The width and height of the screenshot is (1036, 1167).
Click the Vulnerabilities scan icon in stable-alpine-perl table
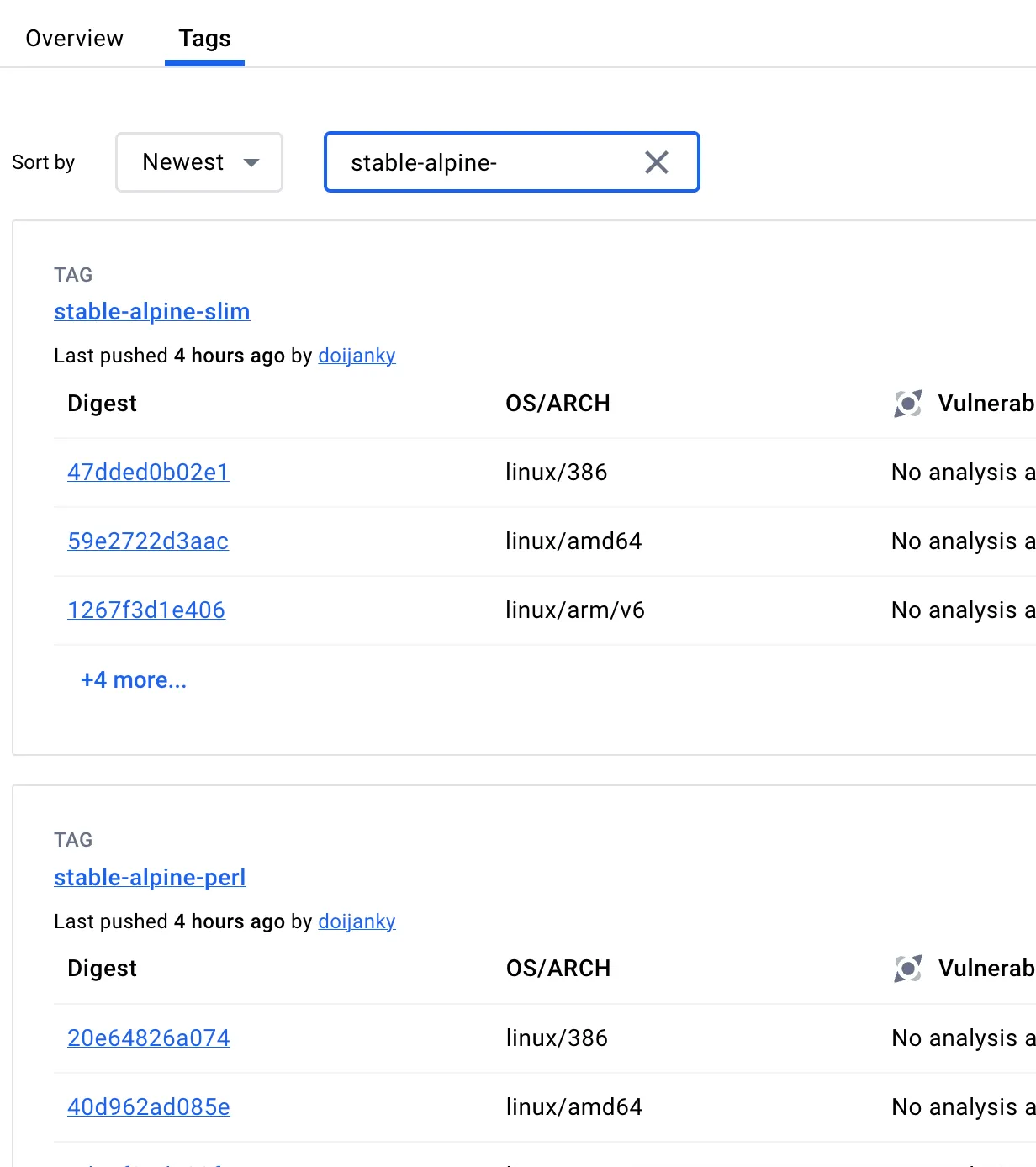pyautogui.click(x=907, y=969)
